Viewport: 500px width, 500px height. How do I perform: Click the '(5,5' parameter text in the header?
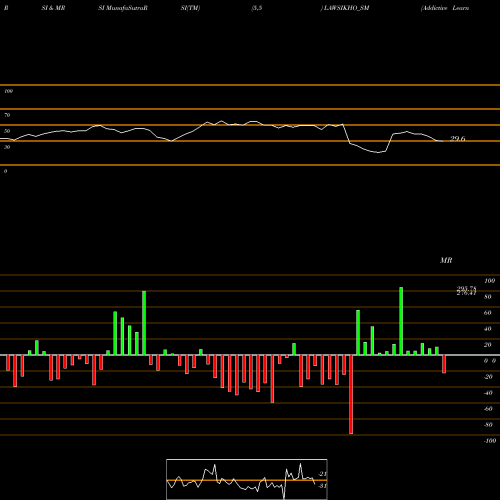click(x=257, y=8)
